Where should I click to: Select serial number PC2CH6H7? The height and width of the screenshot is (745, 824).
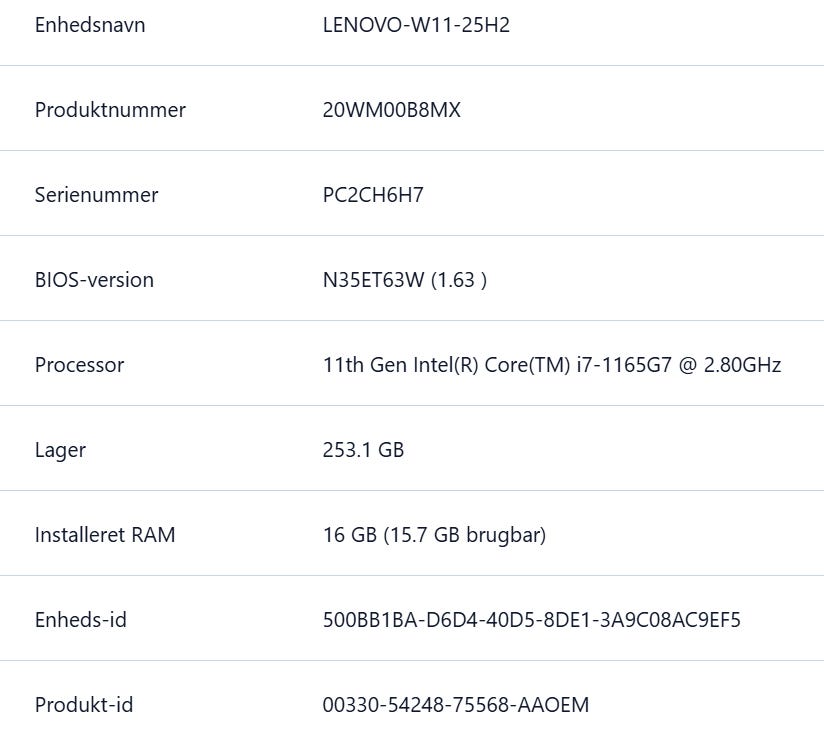(373, 195)
